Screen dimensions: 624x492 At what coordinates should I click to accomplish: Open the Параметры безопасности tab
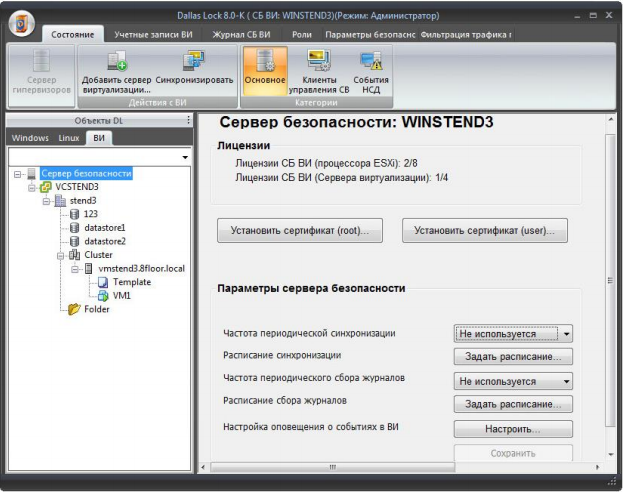click(x=370, y=35)
